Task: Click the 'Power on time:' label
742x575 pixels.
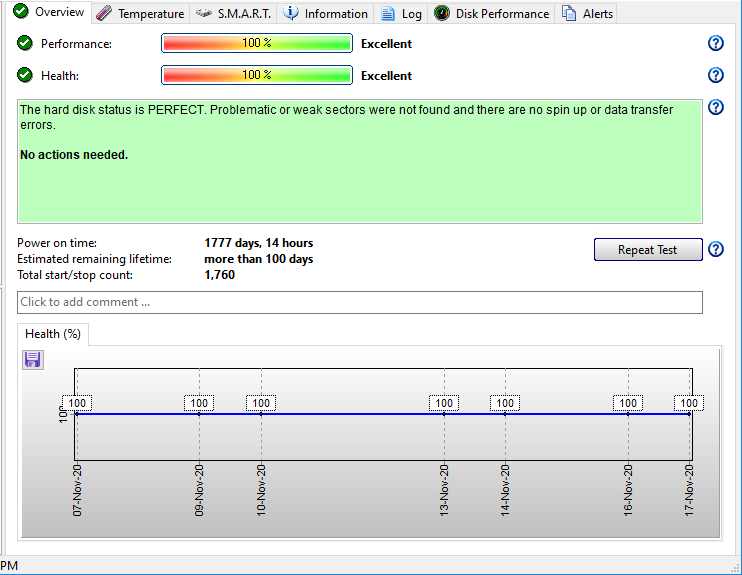Action: (x=57, y=243)
